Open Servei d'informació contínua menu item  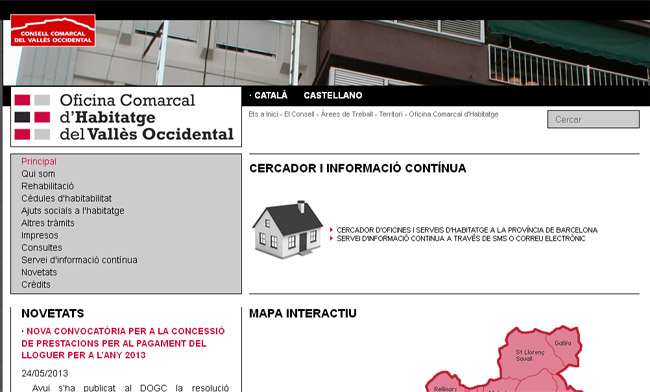[79, 260]
